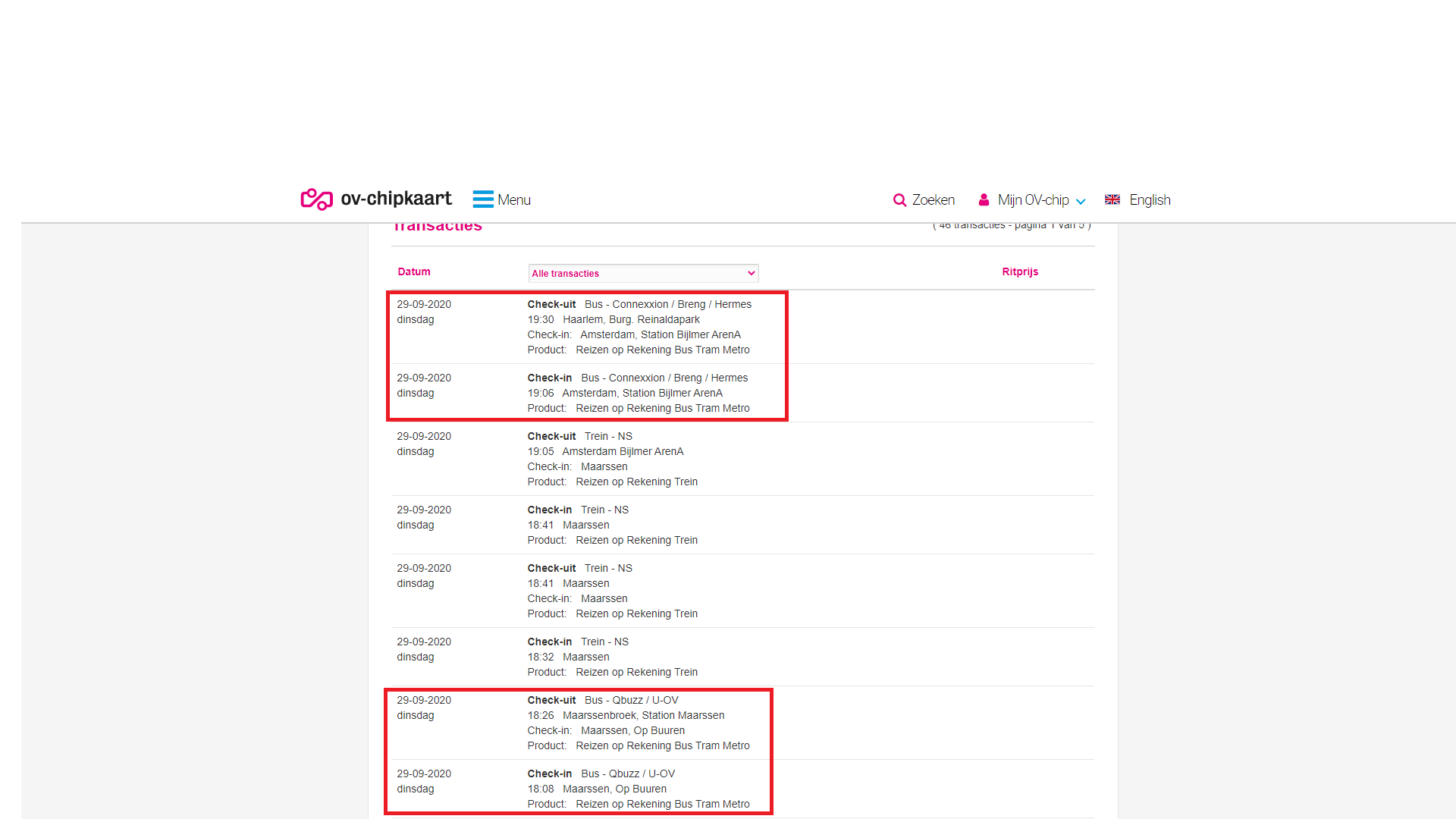
Task: Open the hamburger Menu icon
Action: pyautogui.click(x=483, y=199)
